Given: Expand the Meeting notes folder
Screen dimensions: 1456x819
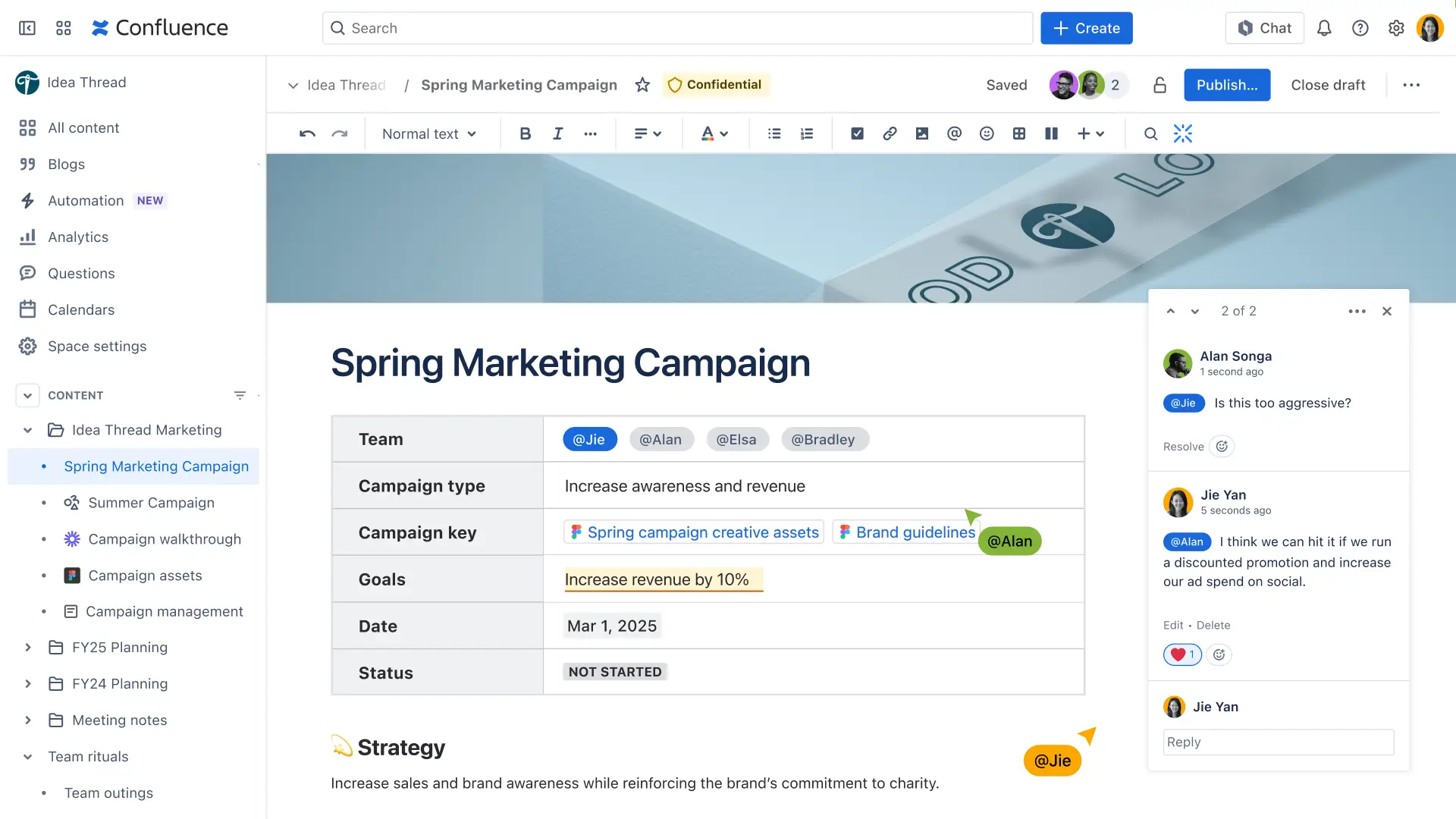Looking at the screenshot, I should pyautogui.click(x=27, y=720).
